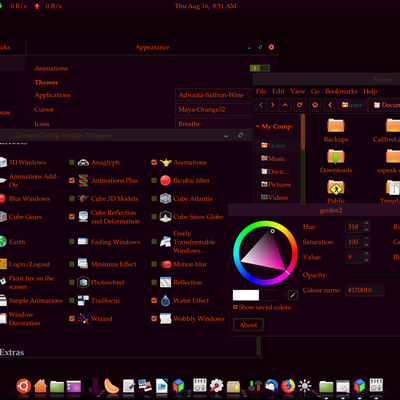Enable the Motion blur checkbox

154,264
